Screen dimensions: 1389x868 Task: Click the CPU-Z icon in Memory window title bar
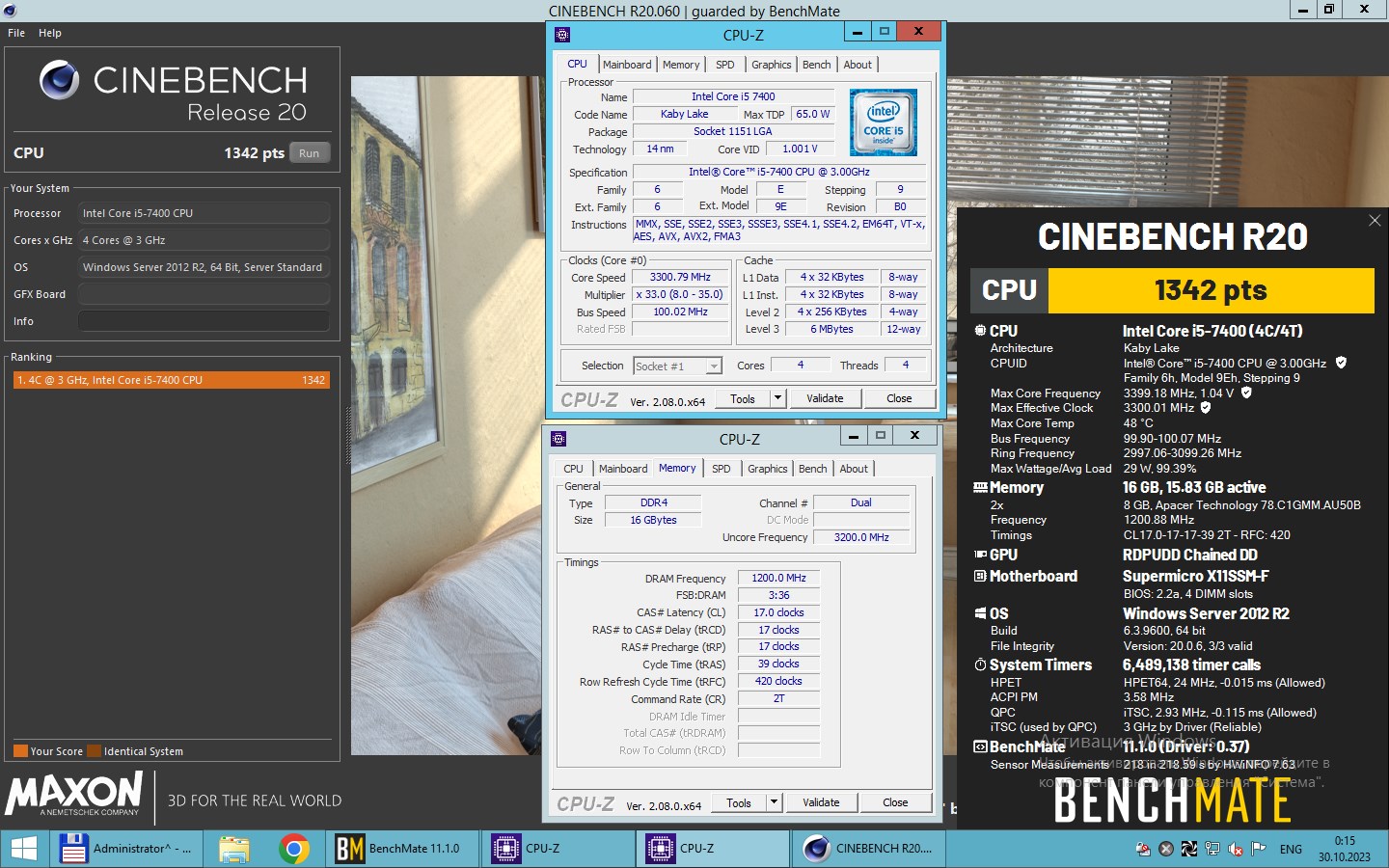click(558, 439)
